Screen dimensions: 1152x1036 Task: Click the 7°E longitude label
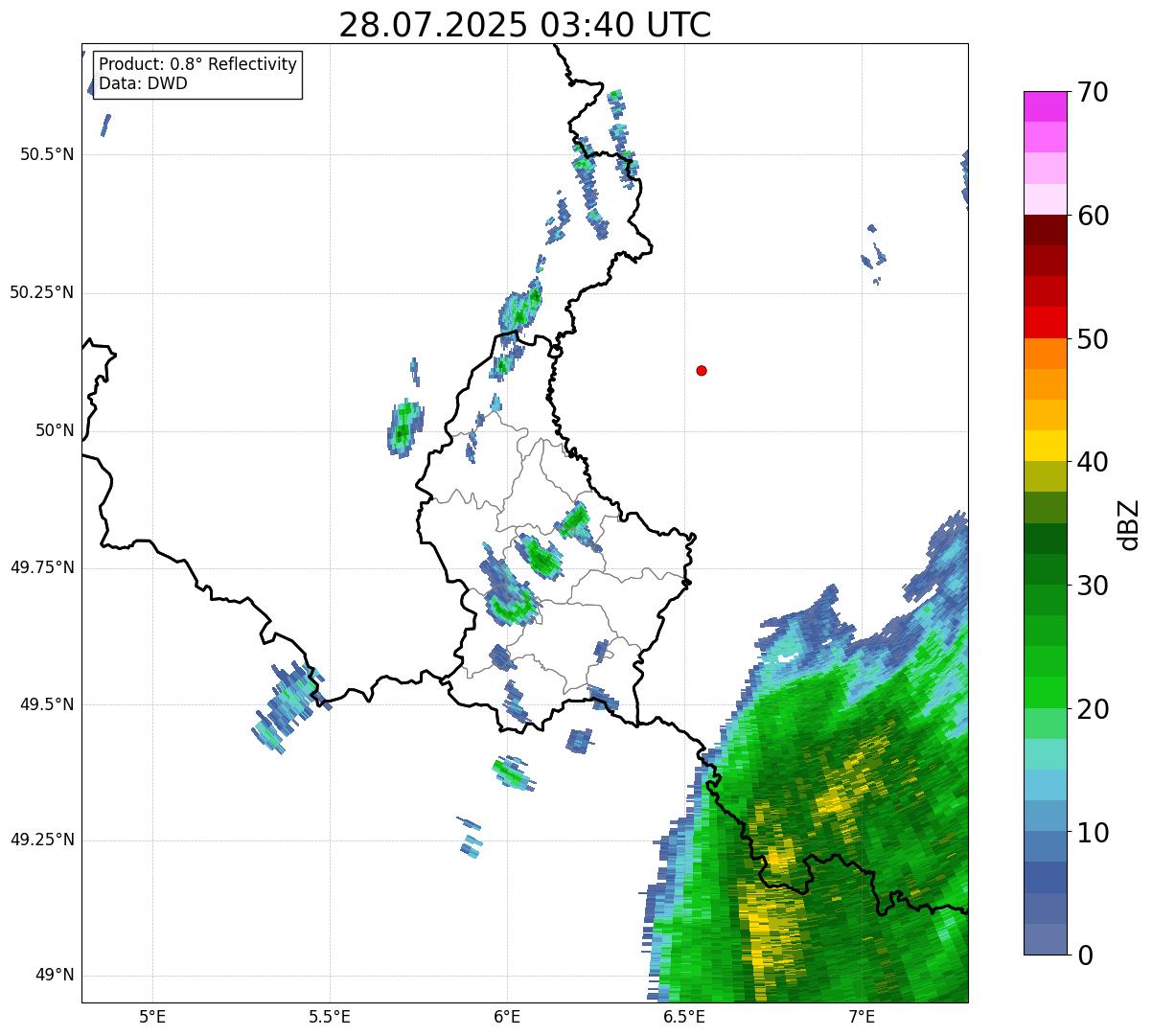click(862, 1016)
